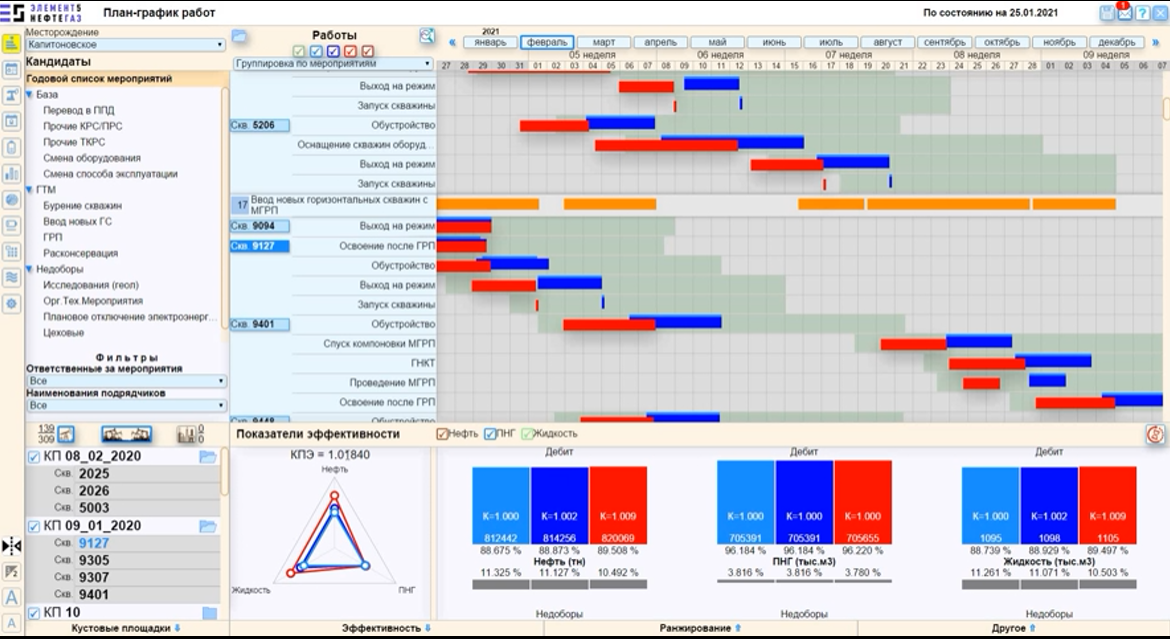This screenshot has width=1170, height=639.
Task: Open the battery-shaped icon in left sidebar
Action: 11,147
